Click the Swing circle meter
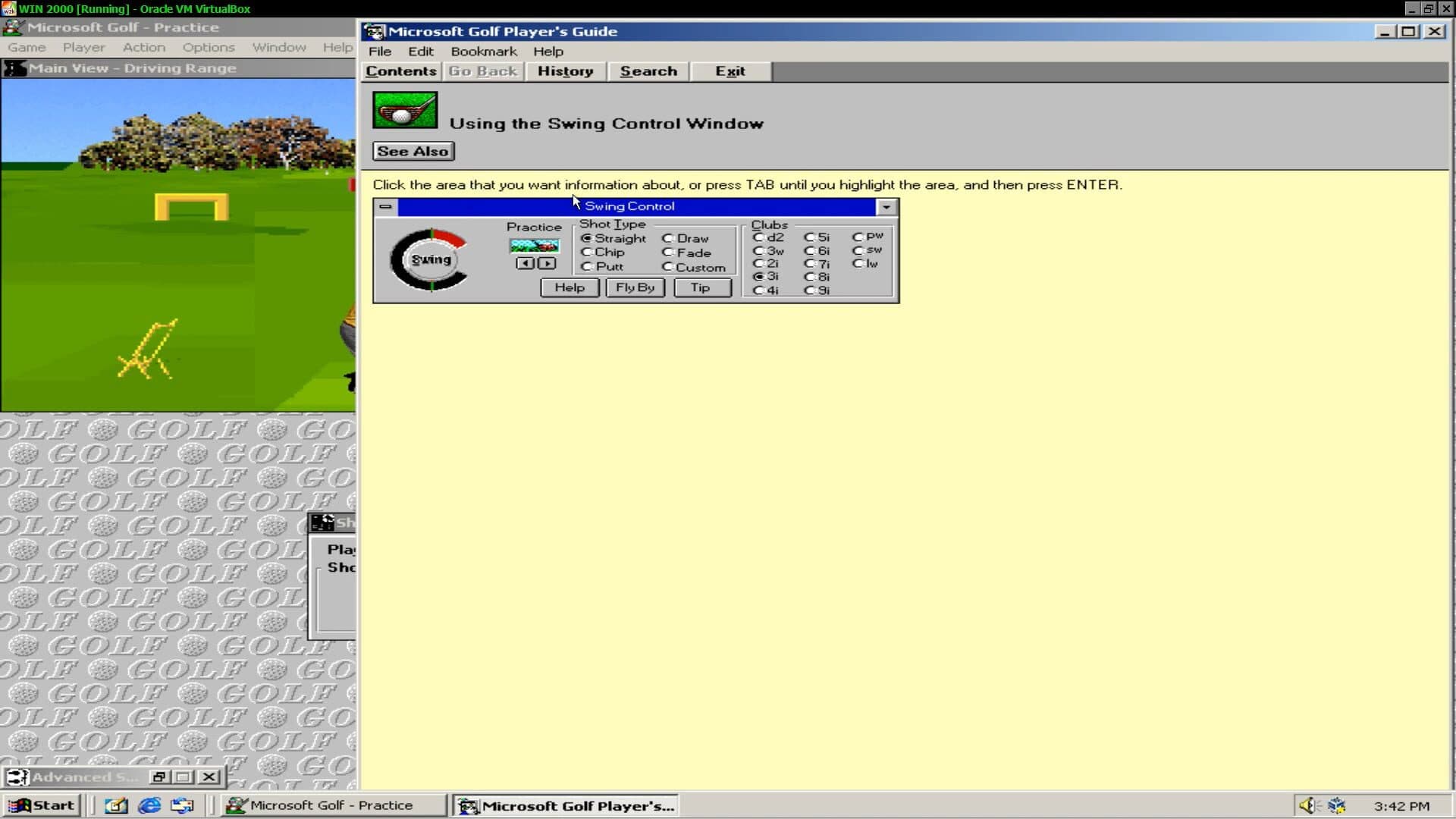 tap(430, 259)
